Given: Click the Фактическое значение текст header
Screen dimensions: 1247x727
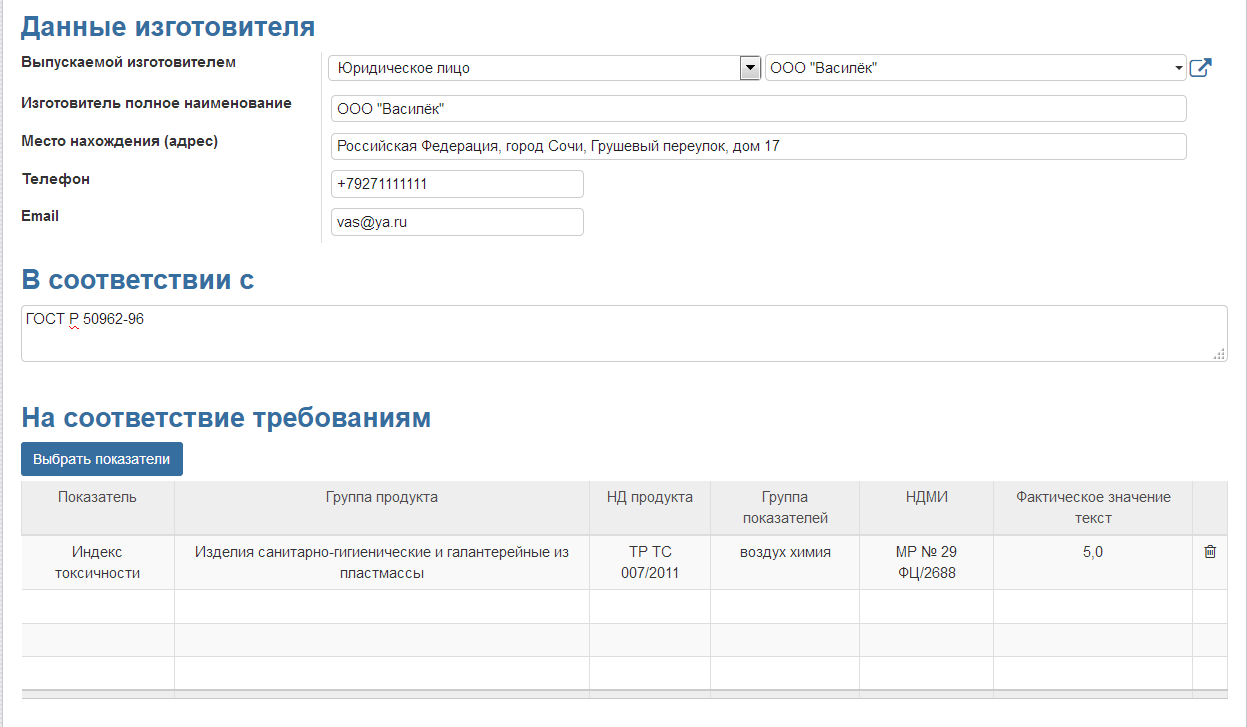Looking at the screenshot, I should (1092, 507).
